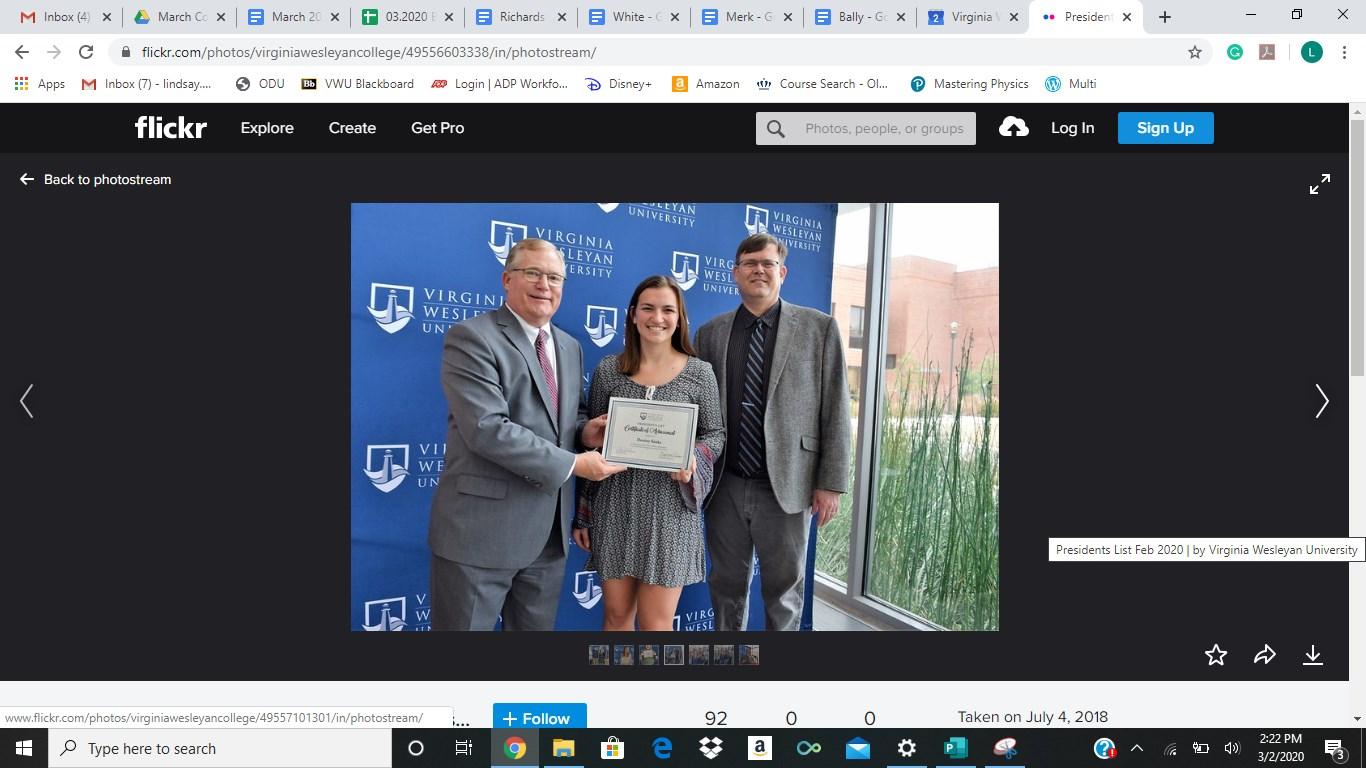
Task: Open Windows Settings from the taskbar
Action: [x=907, y=748]
